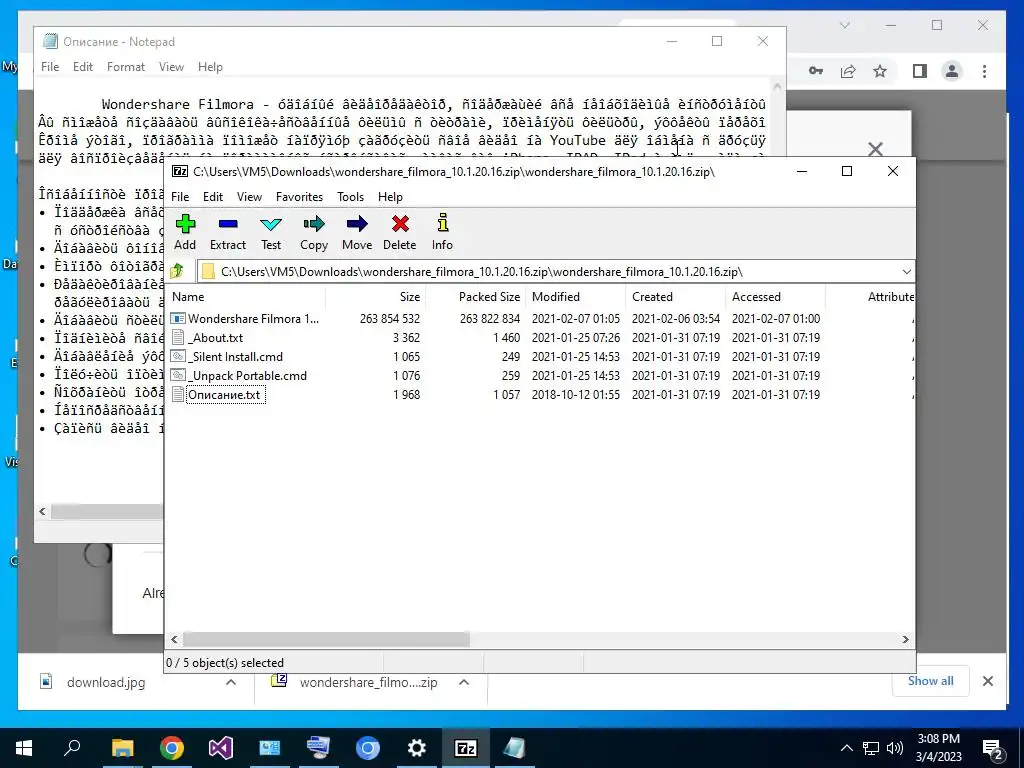Click Show all downloads button
Image resolution: width=1024 pixels, height=768 pixels.
pos(930,681)
